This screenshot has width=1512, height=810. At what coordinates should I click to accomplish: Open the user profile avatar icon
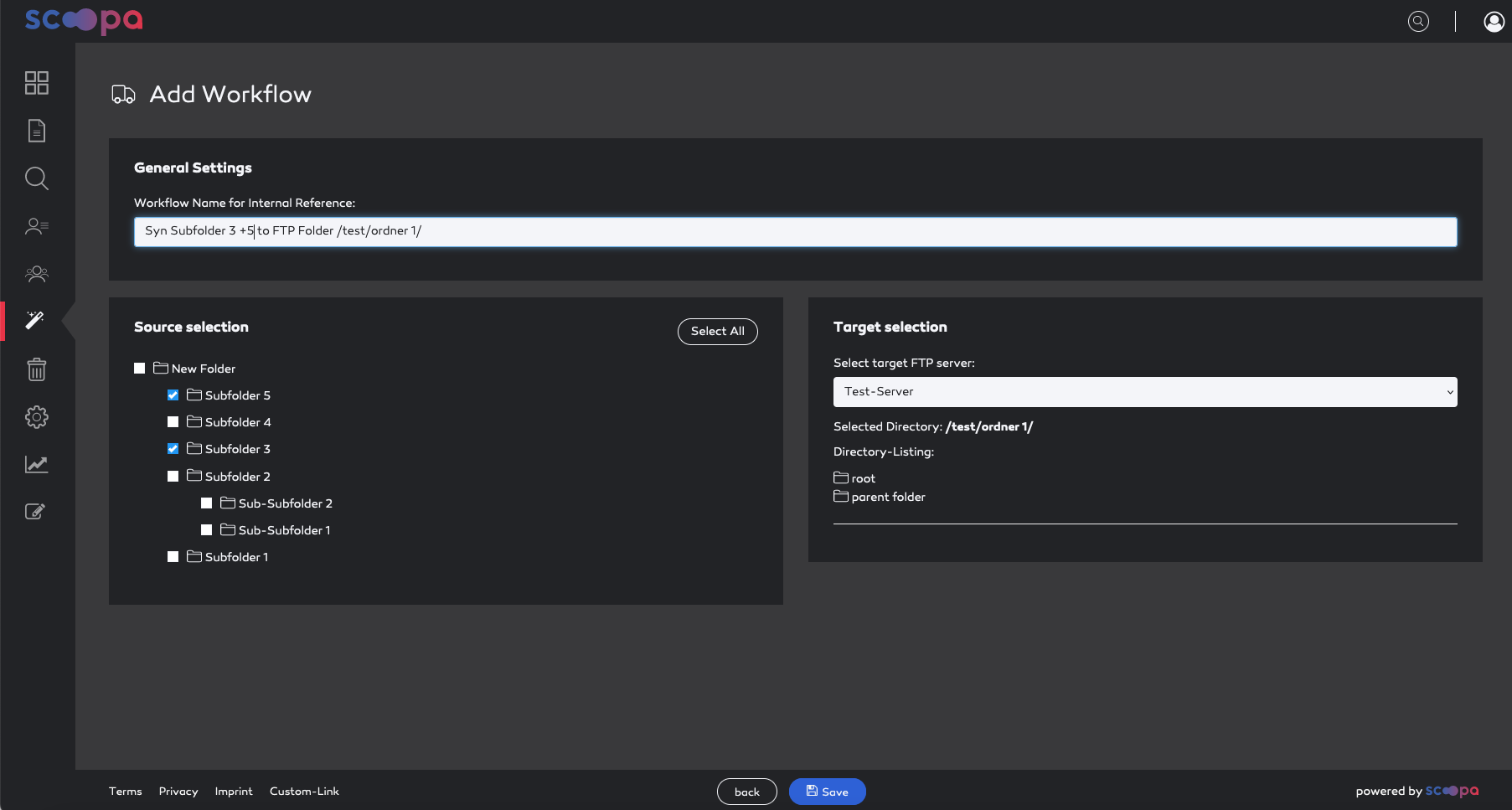1494,22
